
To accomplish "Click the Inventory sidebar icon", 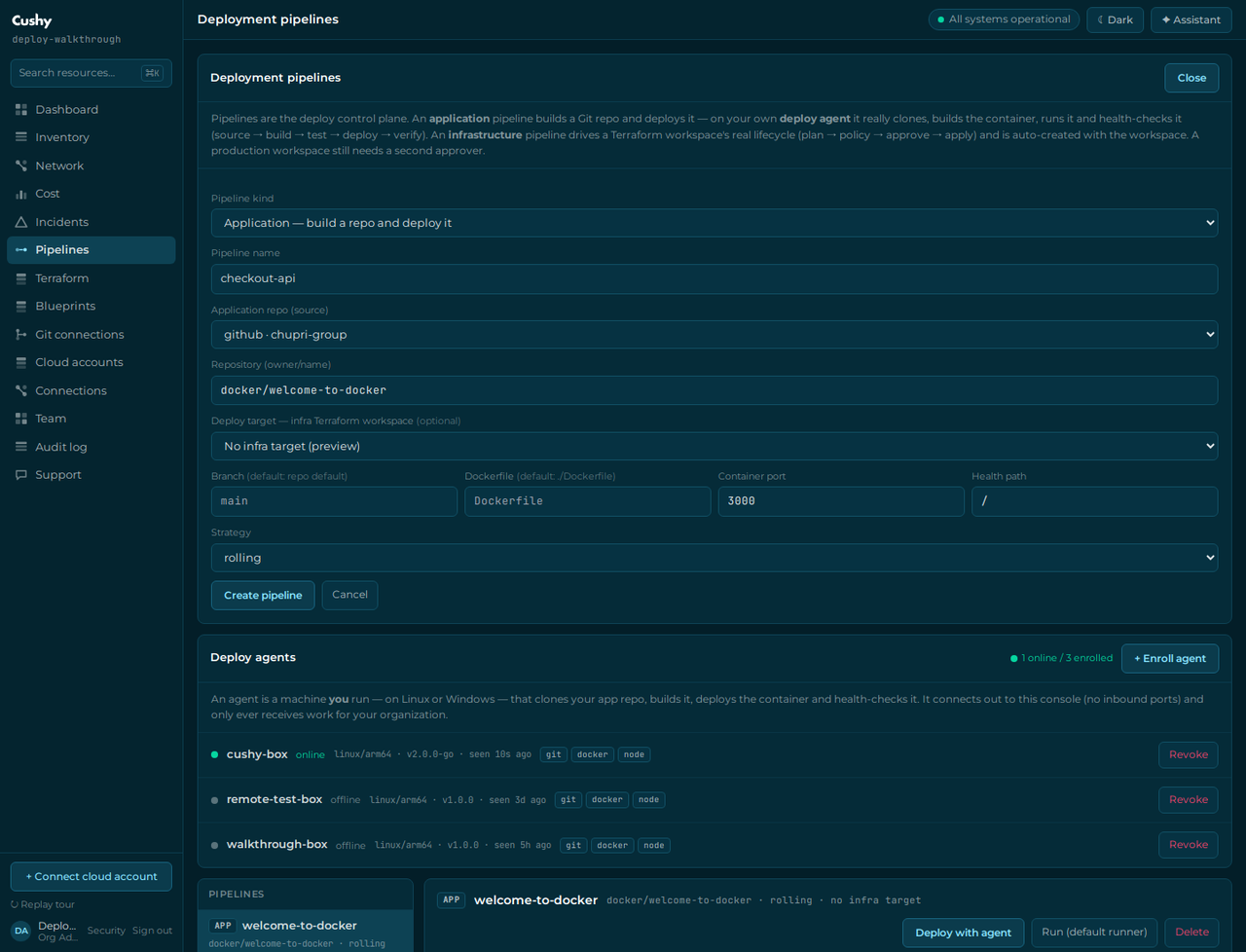I will pyautogui.click(x=21, y=137).
